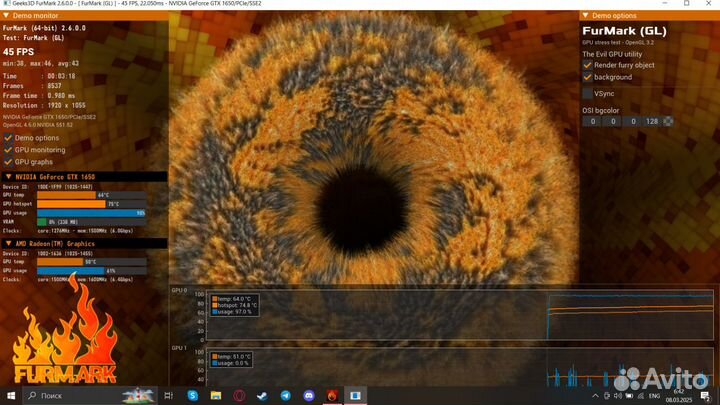Open Telegram from the taskbar
This screenshot has width=720, height=405.
tap(284, 396)
